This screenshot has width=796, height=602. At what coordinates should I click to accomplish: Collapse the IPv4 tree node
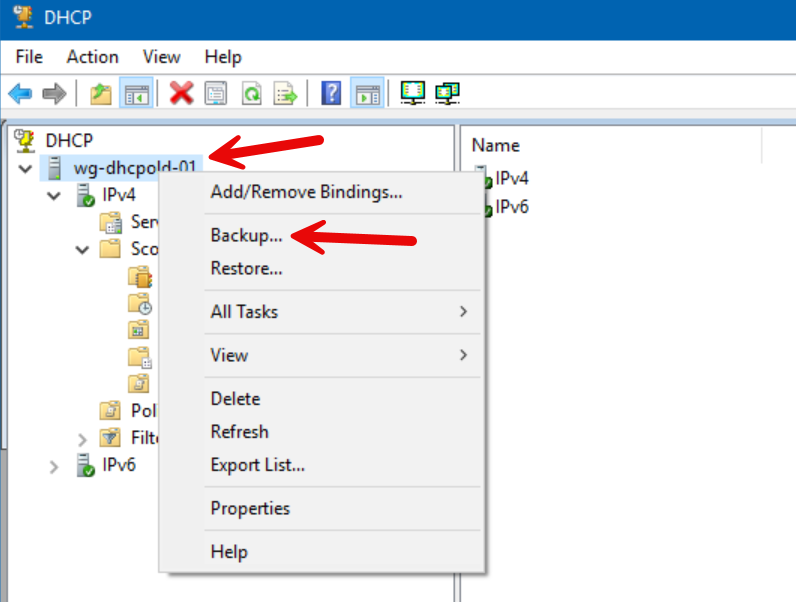(54, 195)
